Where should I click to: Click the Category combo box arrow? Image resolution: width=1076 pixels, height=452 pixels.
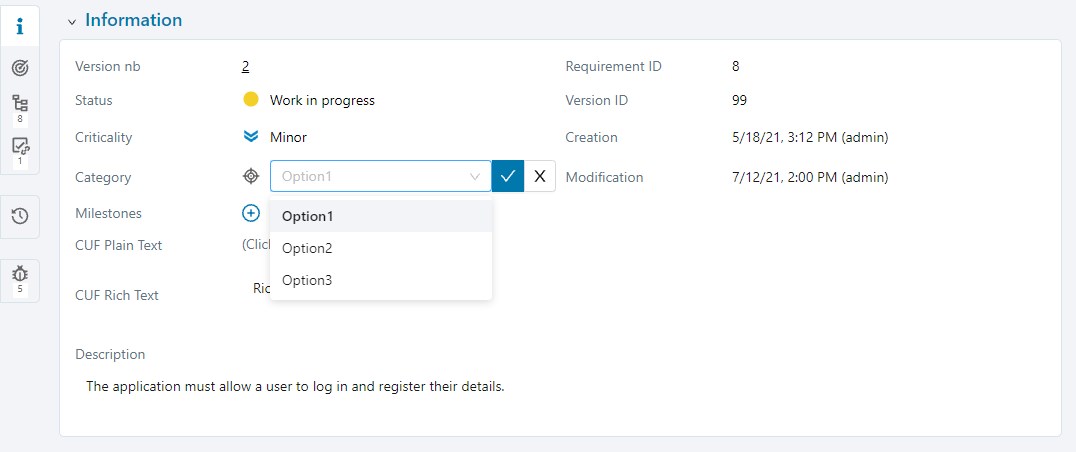475,177
